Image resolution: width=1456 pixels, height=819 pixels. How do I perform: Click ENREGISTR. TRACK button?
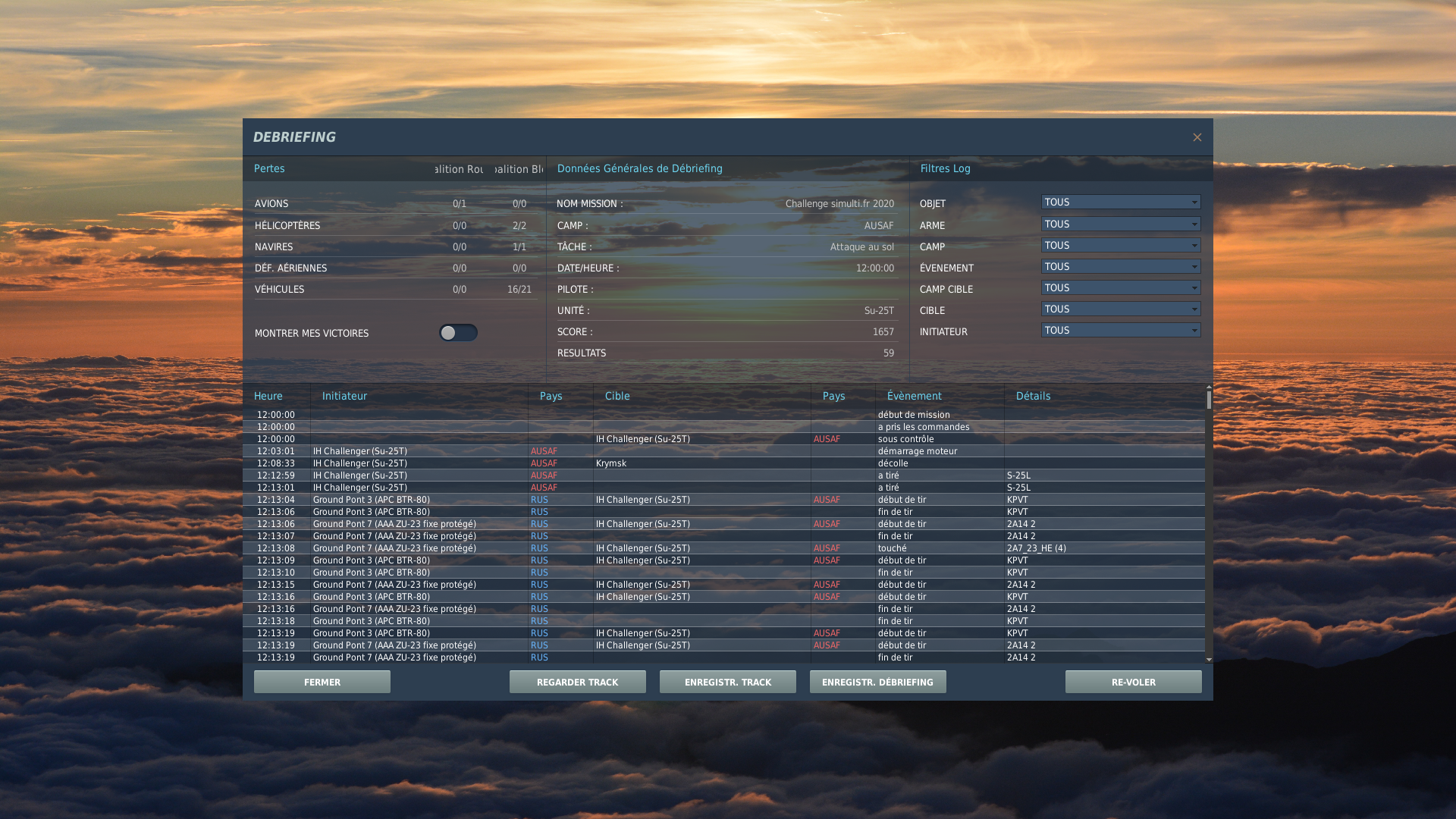[727, 682]
